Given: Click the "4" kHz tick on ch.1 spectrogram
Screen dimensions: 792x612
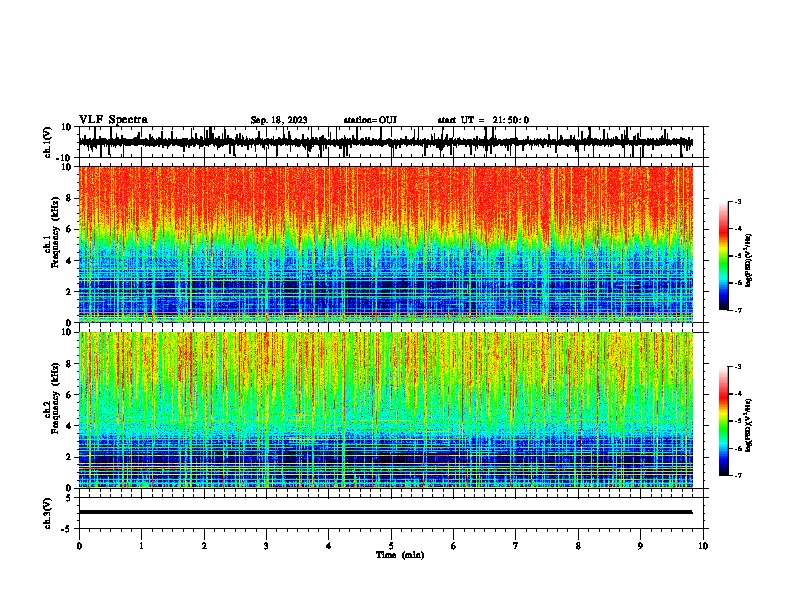Looking at the screenshot, I should [69, 261].
